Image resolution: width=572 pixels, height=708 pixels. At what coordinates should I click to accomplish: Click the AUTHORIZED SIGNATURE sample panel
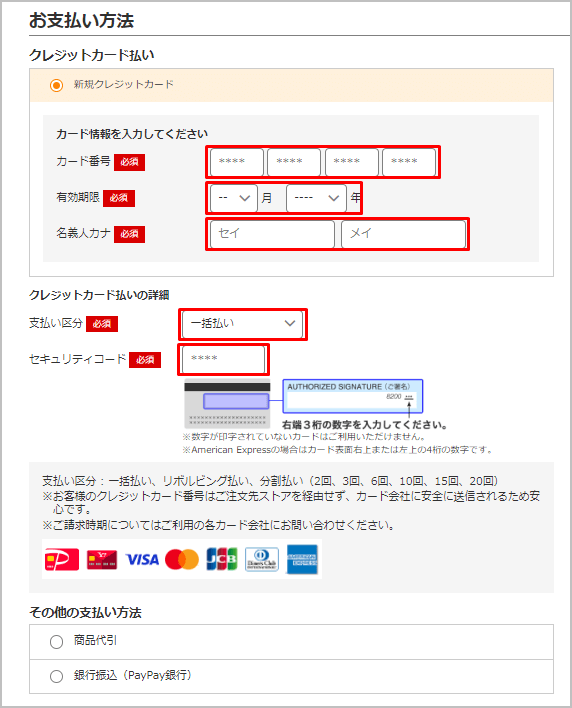pos(353,396)
